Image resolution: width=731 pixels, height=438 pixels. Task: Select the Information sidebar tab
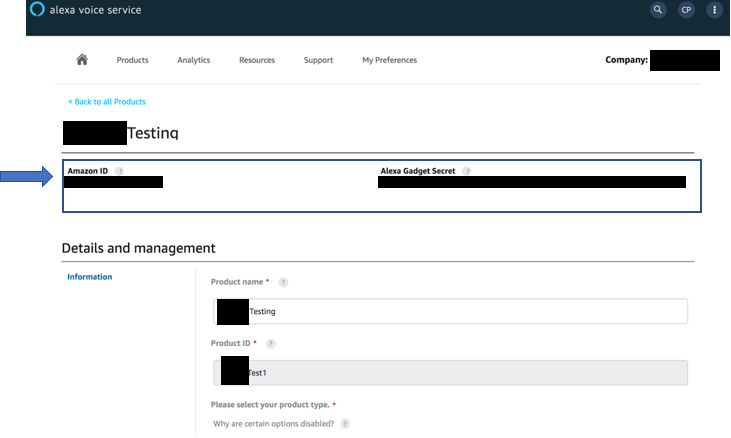pyautogui.click(x=90, y=277)
